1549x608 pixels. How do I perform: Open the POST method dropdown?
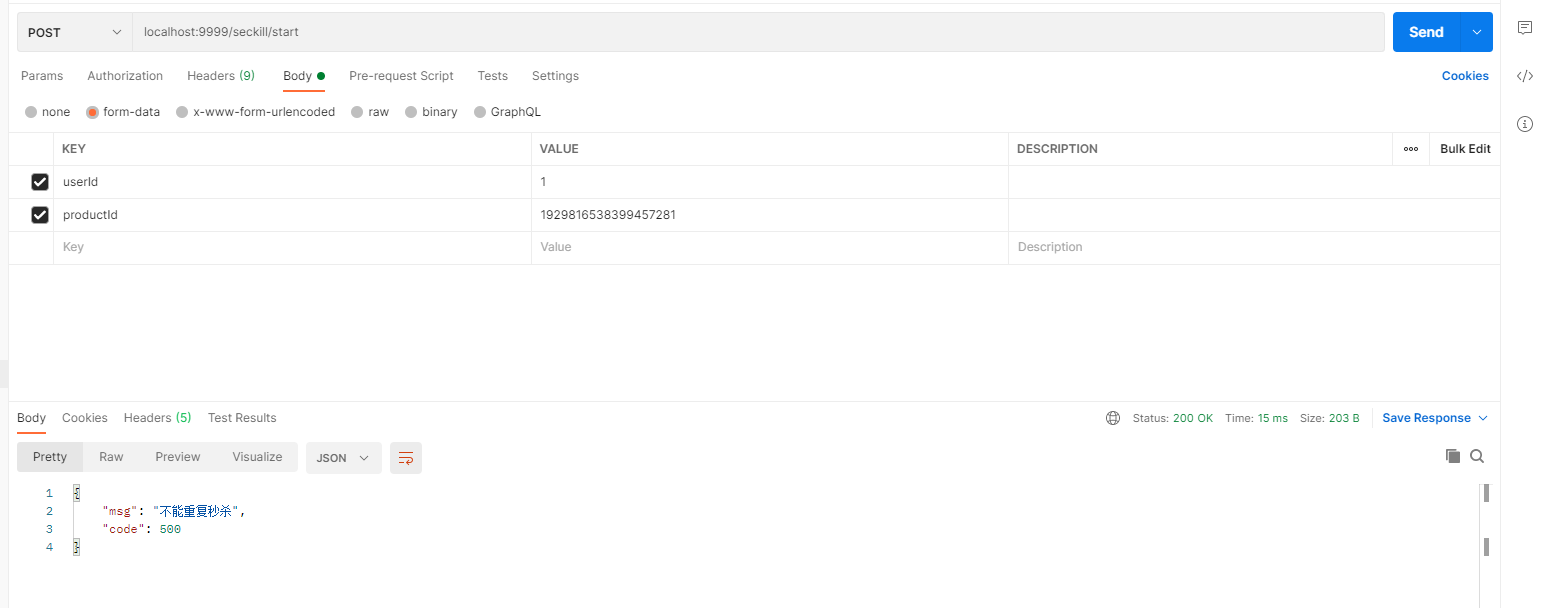(75, 32)
